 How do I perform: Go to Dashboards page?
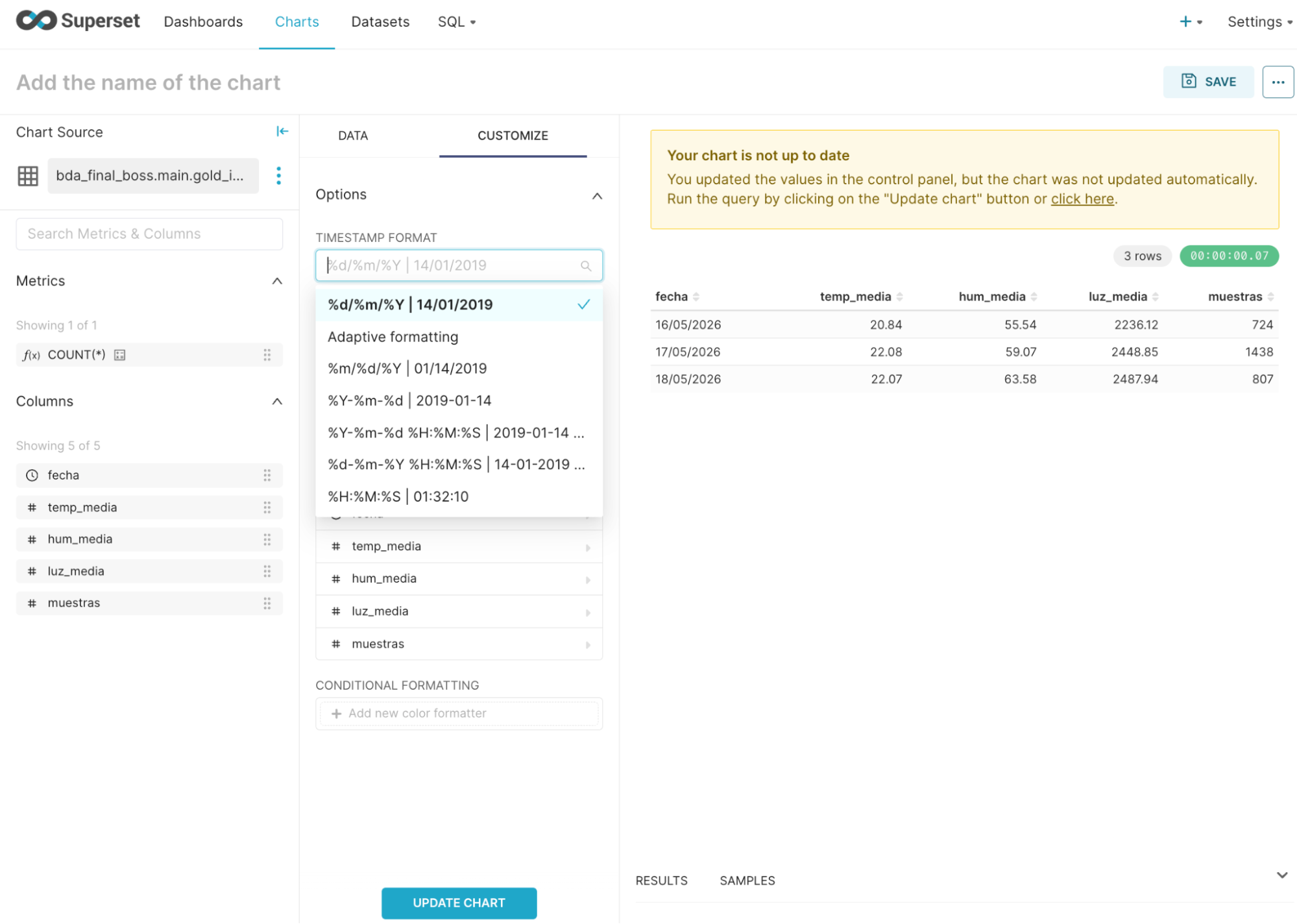point(203,21)
